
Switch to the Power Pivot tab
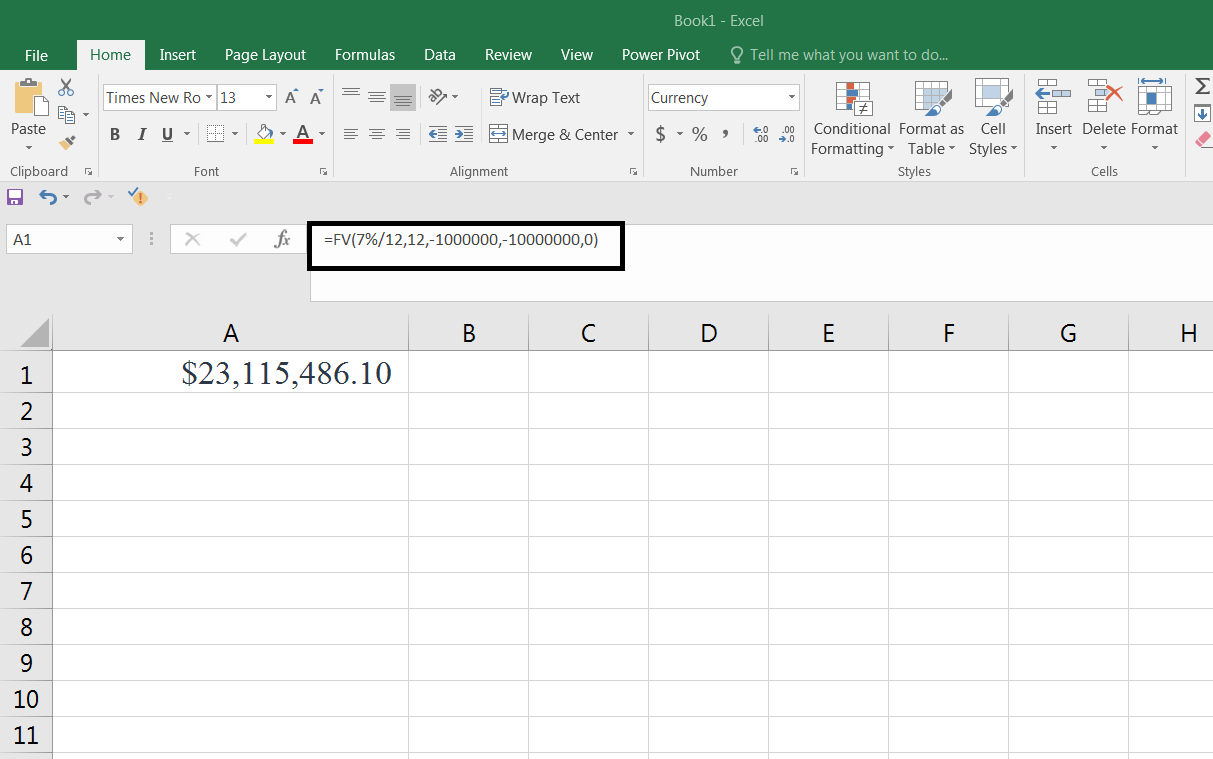[x=661, y=55]
